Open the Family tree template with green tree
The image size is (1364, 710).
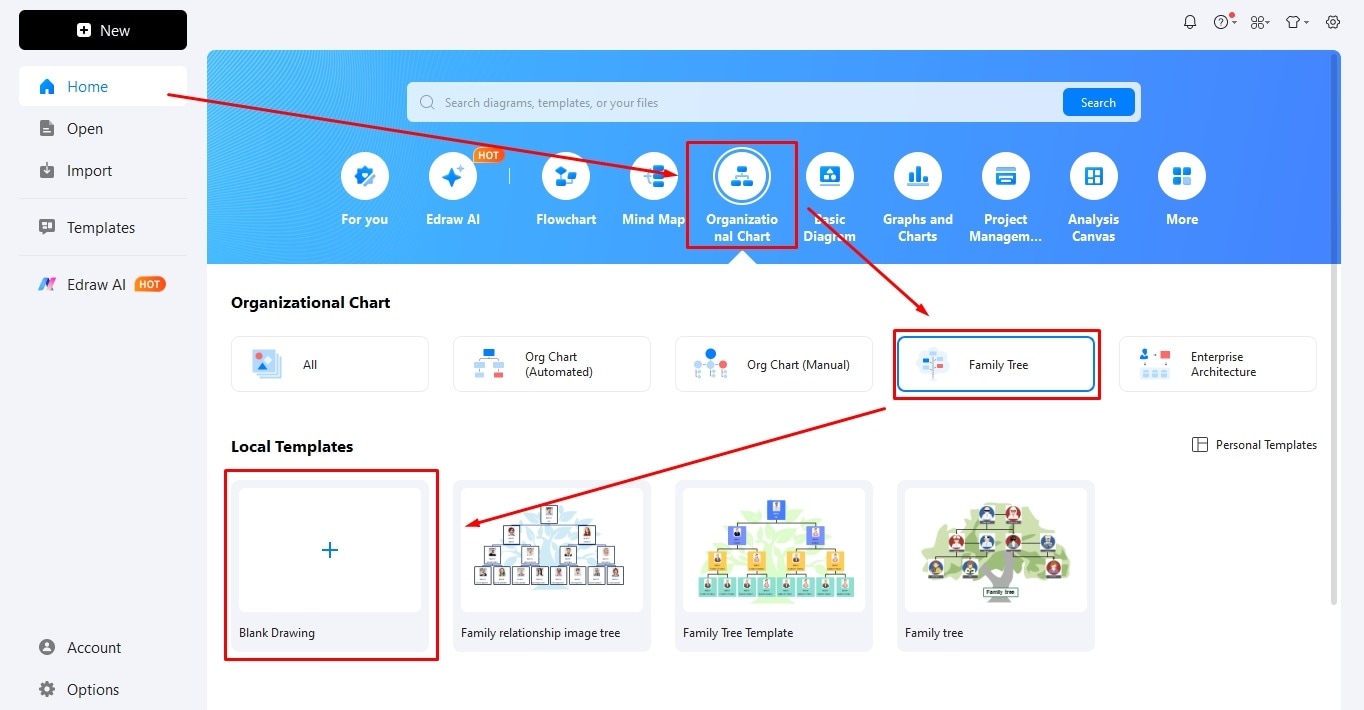click(996, 565)
